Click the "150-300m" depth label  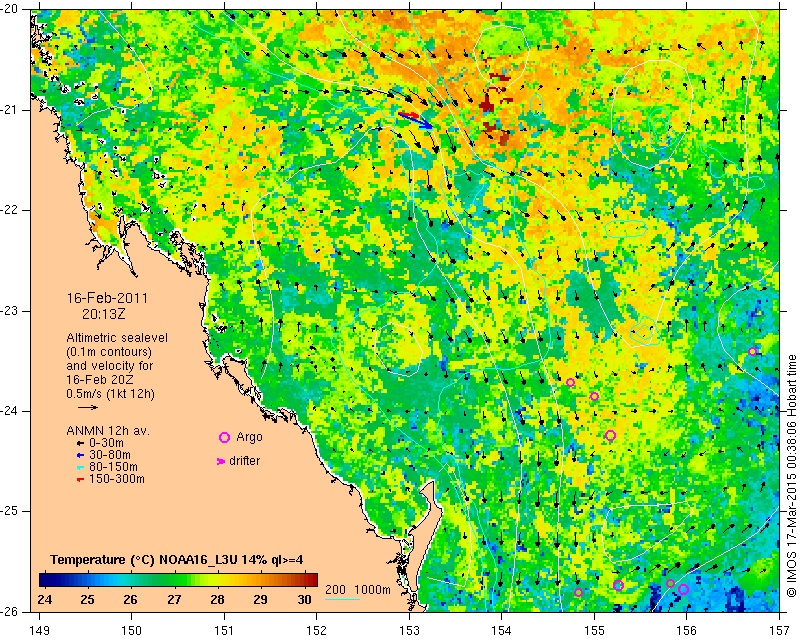click(117, 479)
